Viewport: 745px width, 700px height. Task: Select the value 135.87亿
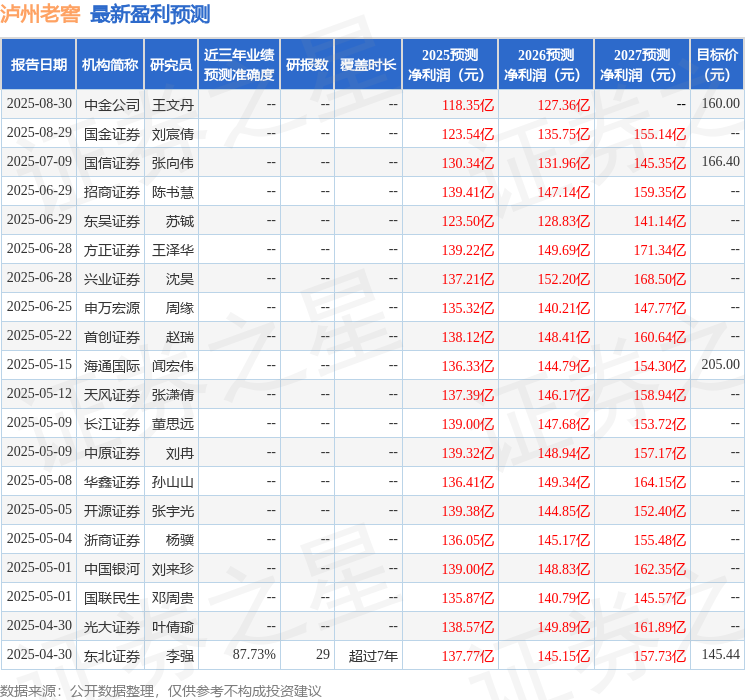pos(468,598)
